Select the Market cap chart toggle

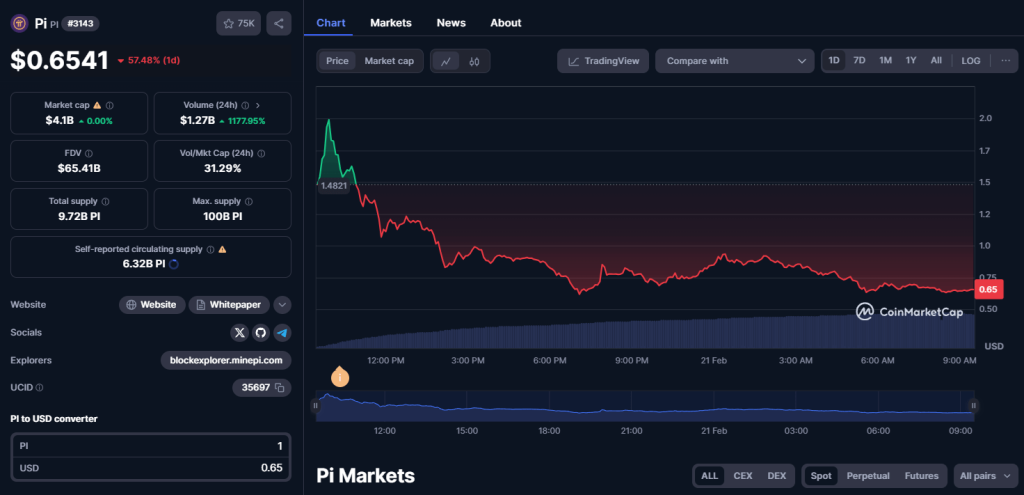389,61
